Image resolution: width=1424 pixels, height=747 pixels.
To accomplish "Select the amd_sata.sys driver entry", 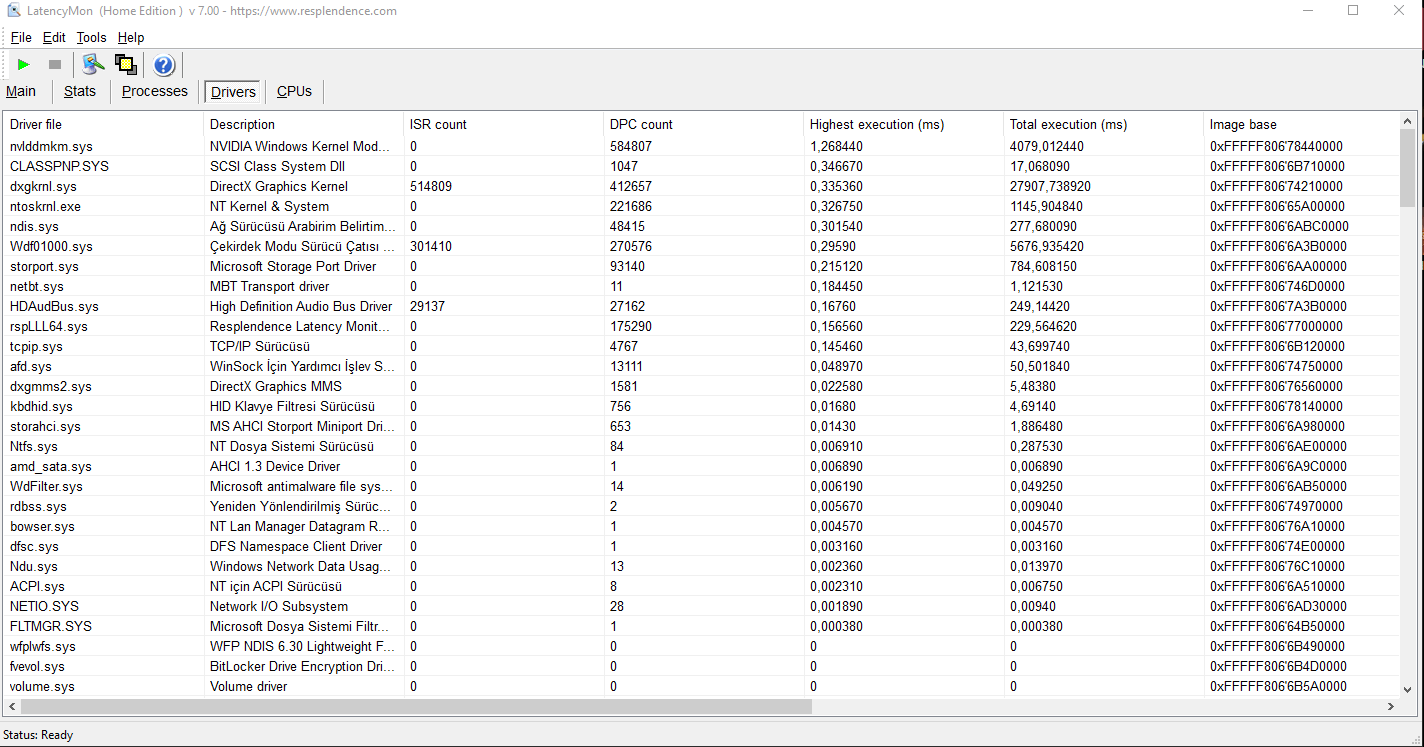I will (x=702, y=466).
